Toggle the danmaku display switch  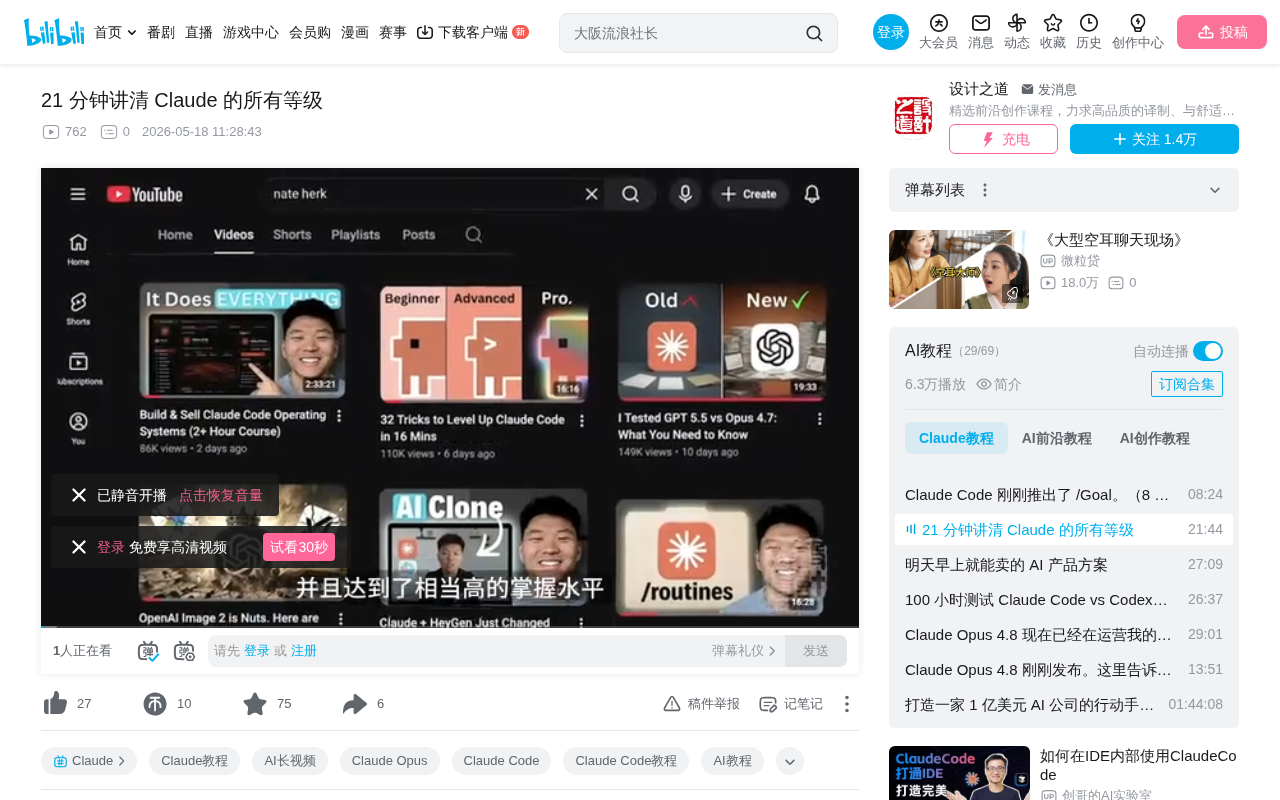point(148,651)
